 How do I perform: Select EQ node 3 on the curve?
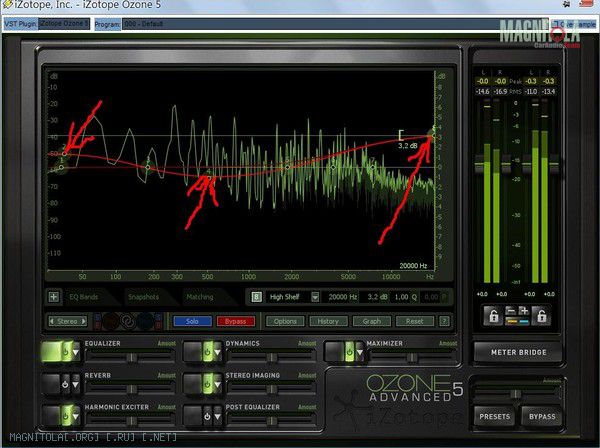[x=148, y=167]
